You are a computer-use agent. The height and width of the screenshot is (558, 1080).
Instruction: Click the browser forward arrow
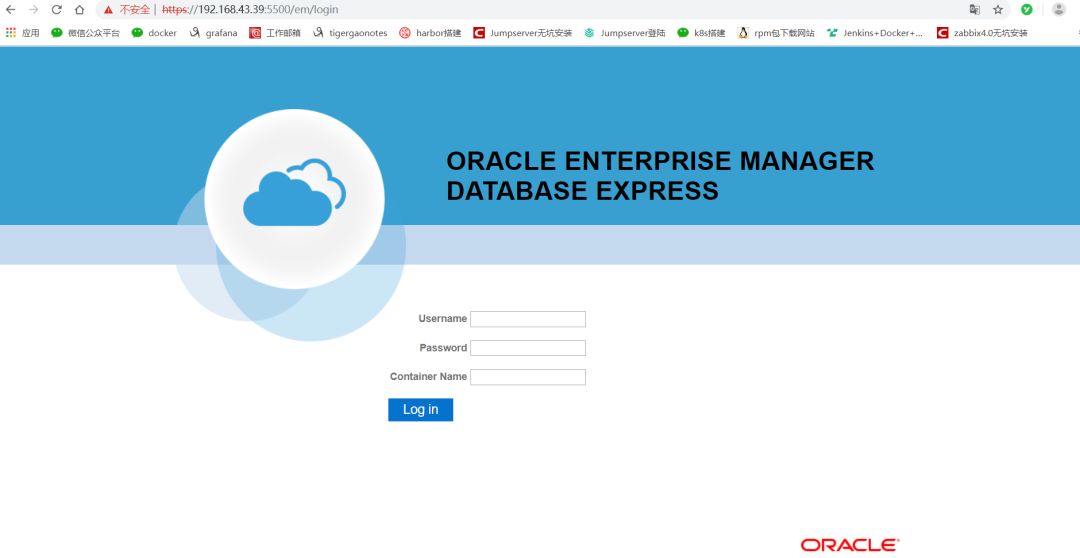click(x=33, y=10)
